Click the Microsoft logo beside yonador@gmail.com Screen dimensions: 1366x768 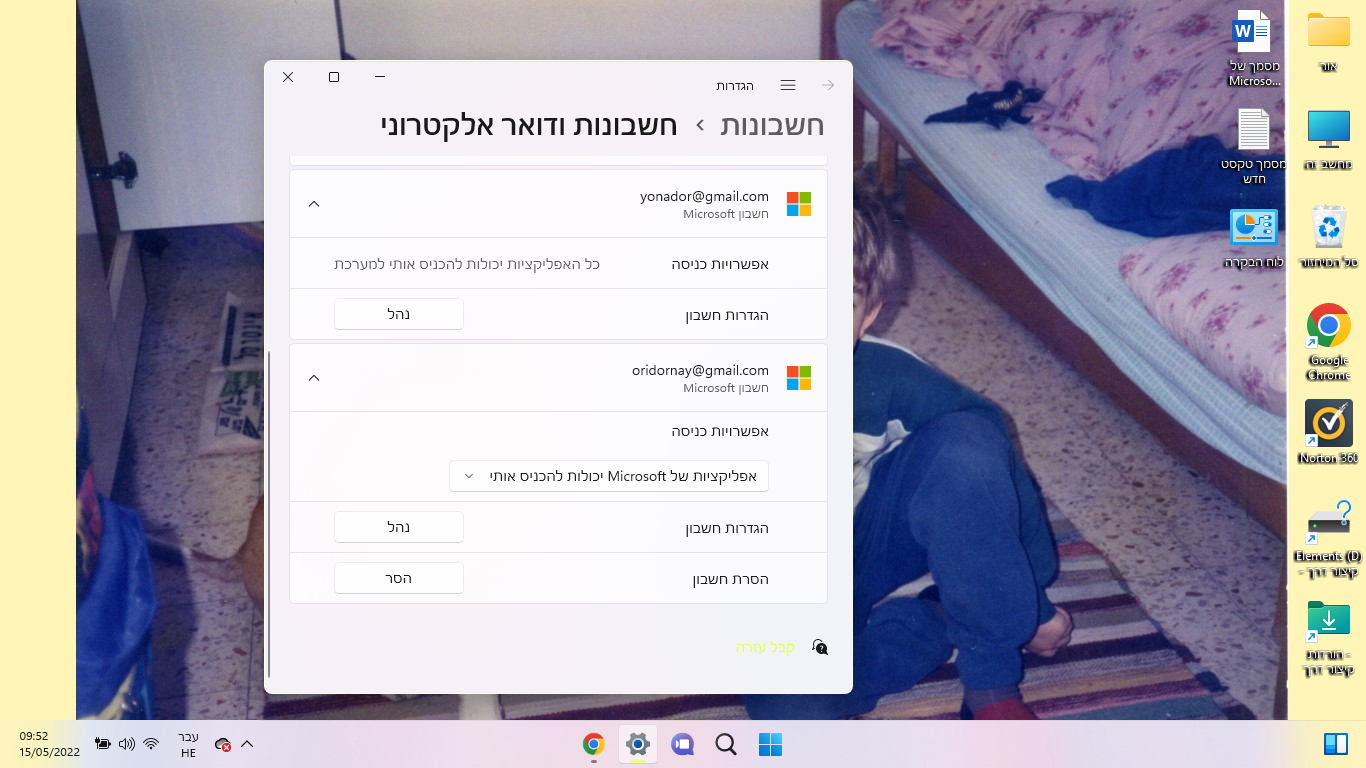[799, 204]
